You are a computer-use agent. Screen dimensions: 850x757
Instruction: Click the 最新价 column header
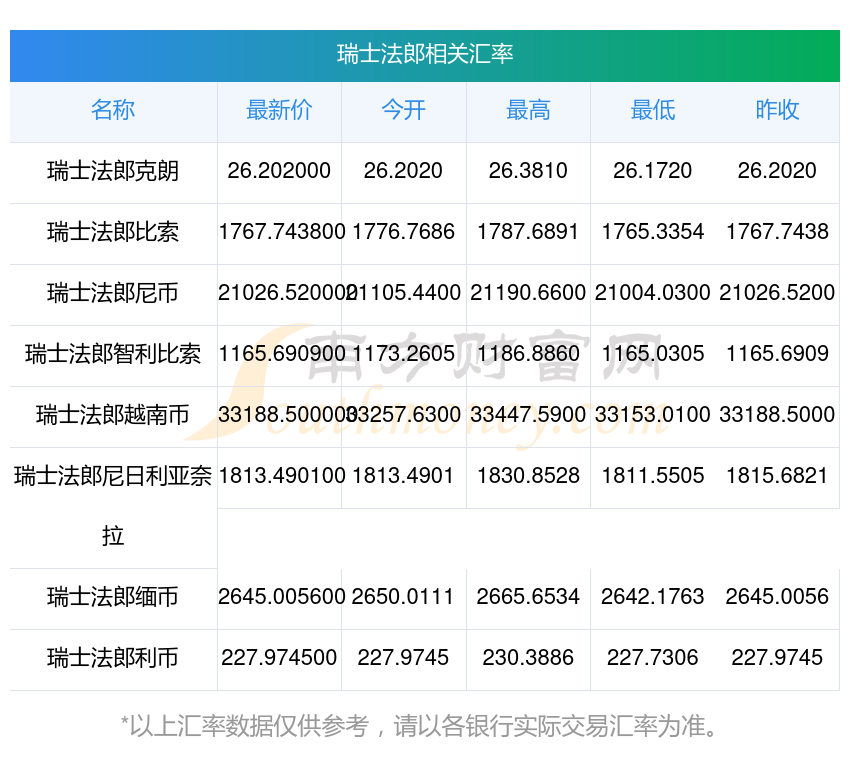tap(279, 110)
